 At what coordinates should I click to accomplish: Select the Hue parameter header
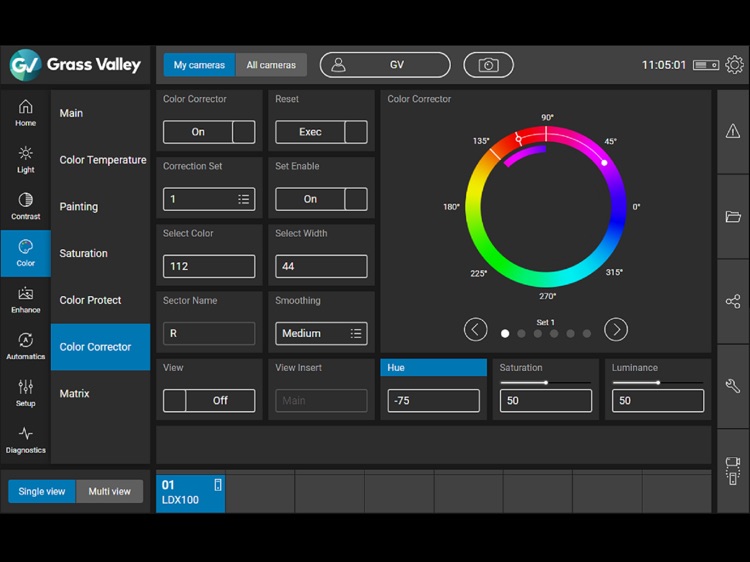click(x=433, y=367)
